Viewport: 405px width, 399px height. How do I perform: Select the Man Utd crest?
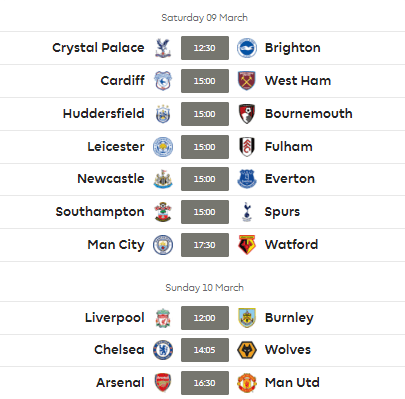pos(247,383)
